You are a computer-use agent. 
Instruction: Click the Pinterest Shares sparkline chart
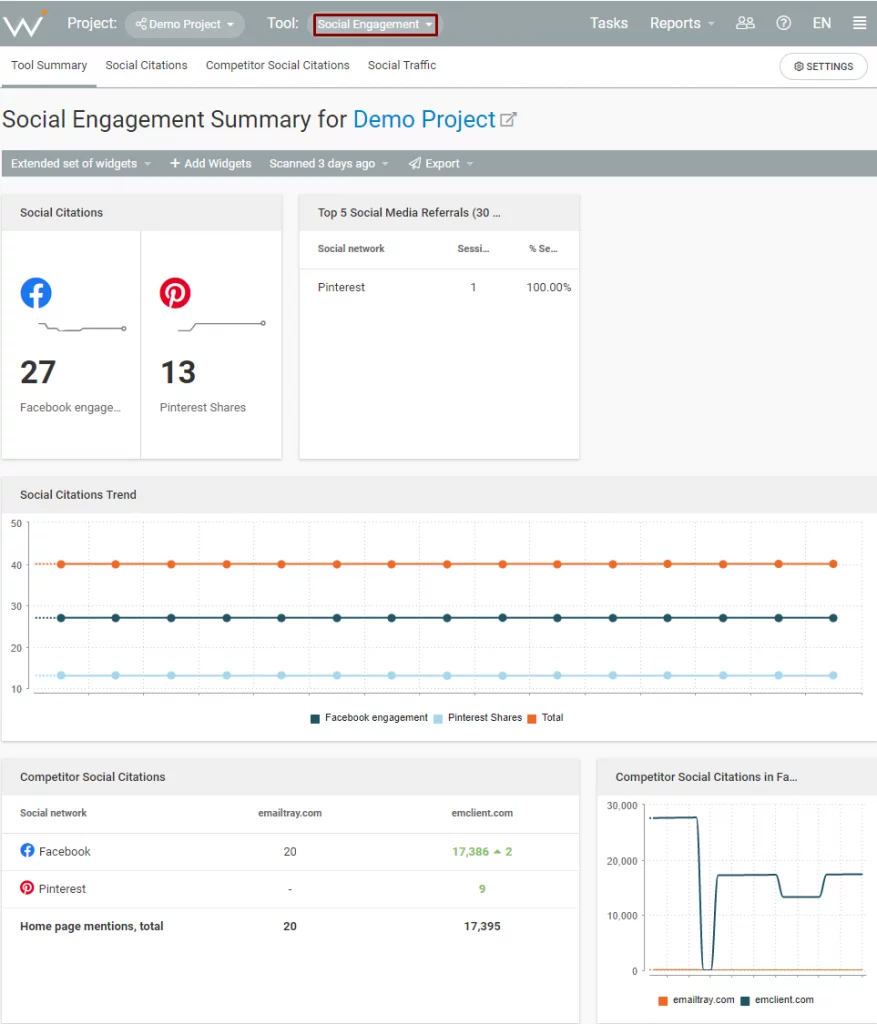pos(222,325)
